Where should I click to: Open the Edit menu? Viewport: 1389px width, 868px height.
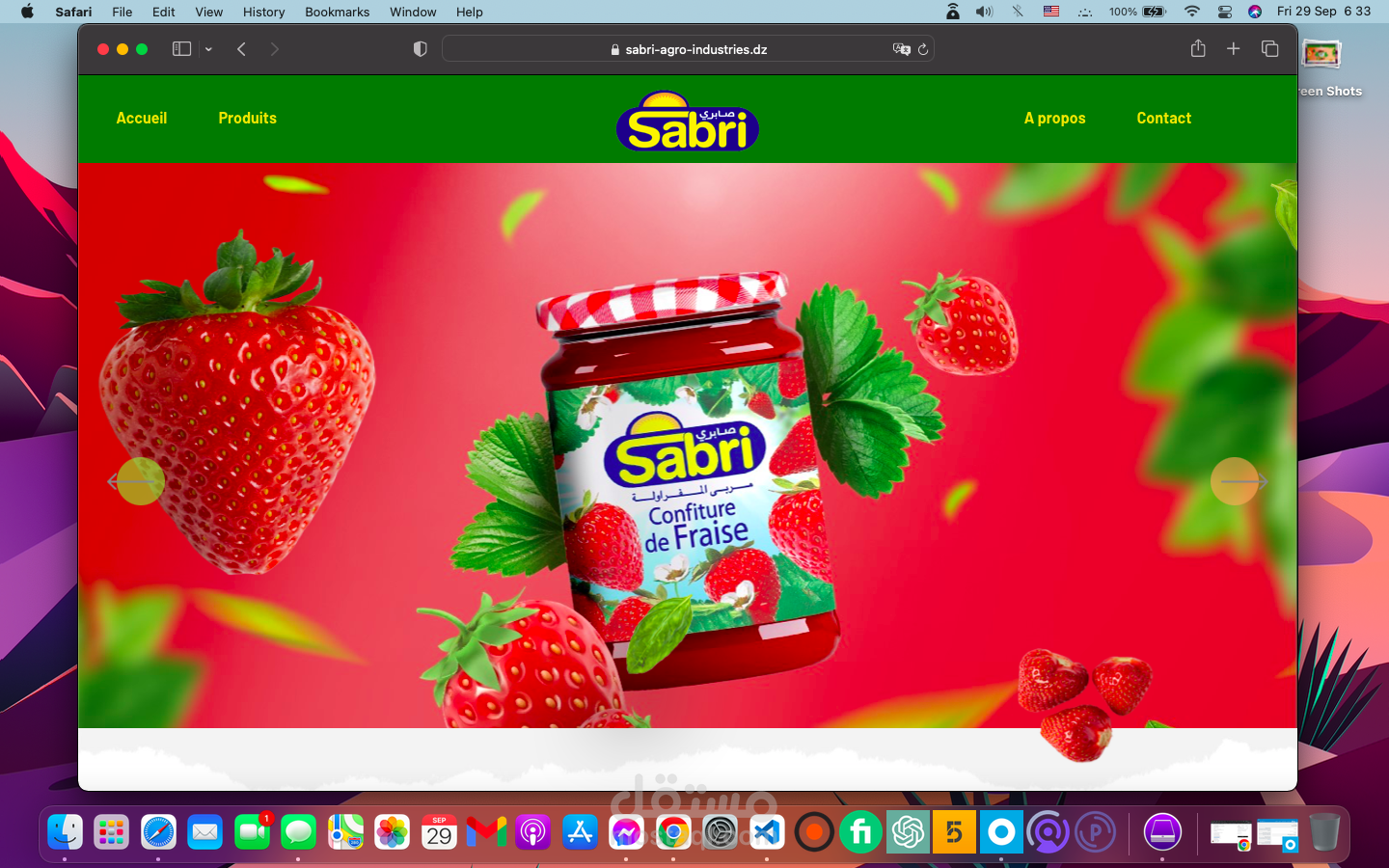(x=164, y=12)
